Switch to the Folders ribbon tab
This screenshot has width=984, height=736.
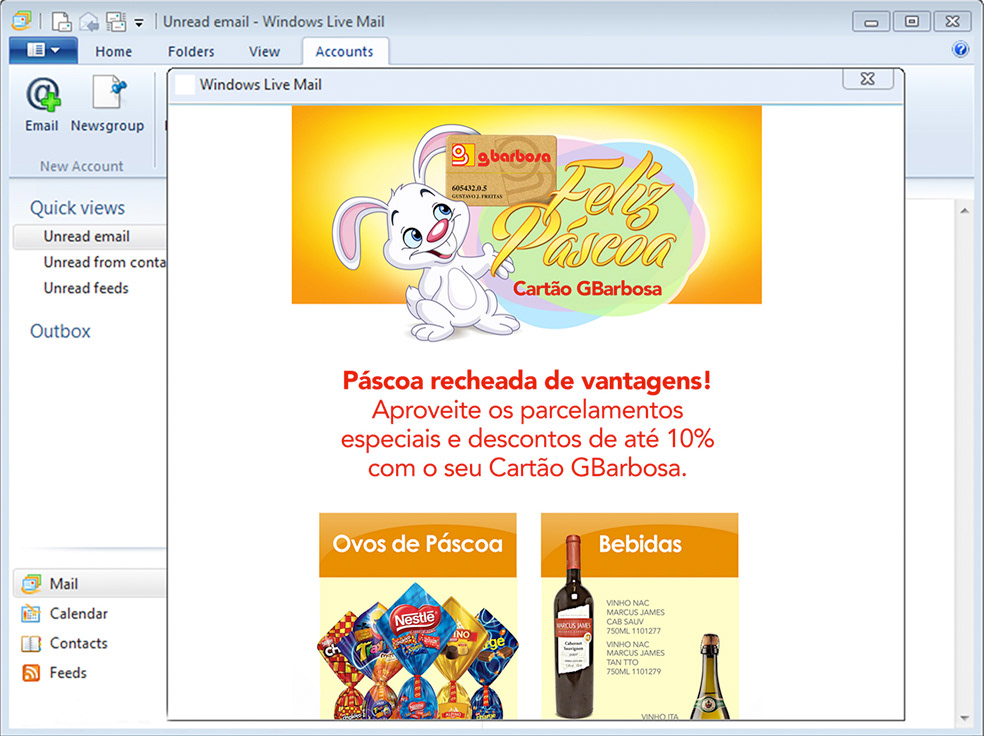pos(191,51)
